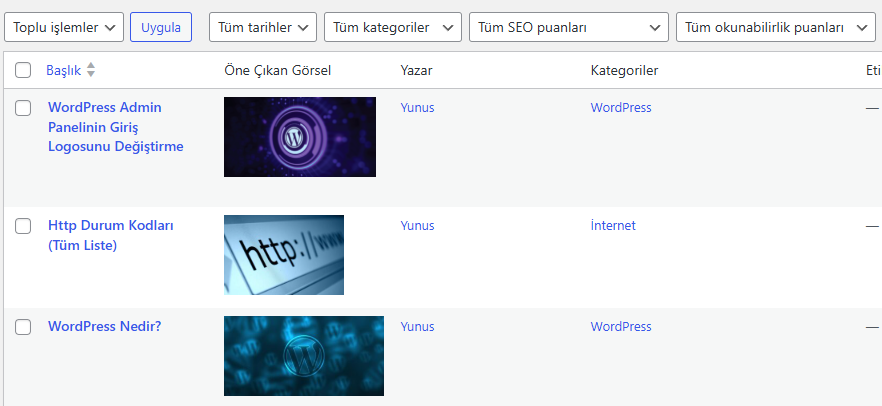882x406 pixels.
Task: Expand the Tüm tarihler date filter
Action: pyautogui.click(x=263, y=27)
